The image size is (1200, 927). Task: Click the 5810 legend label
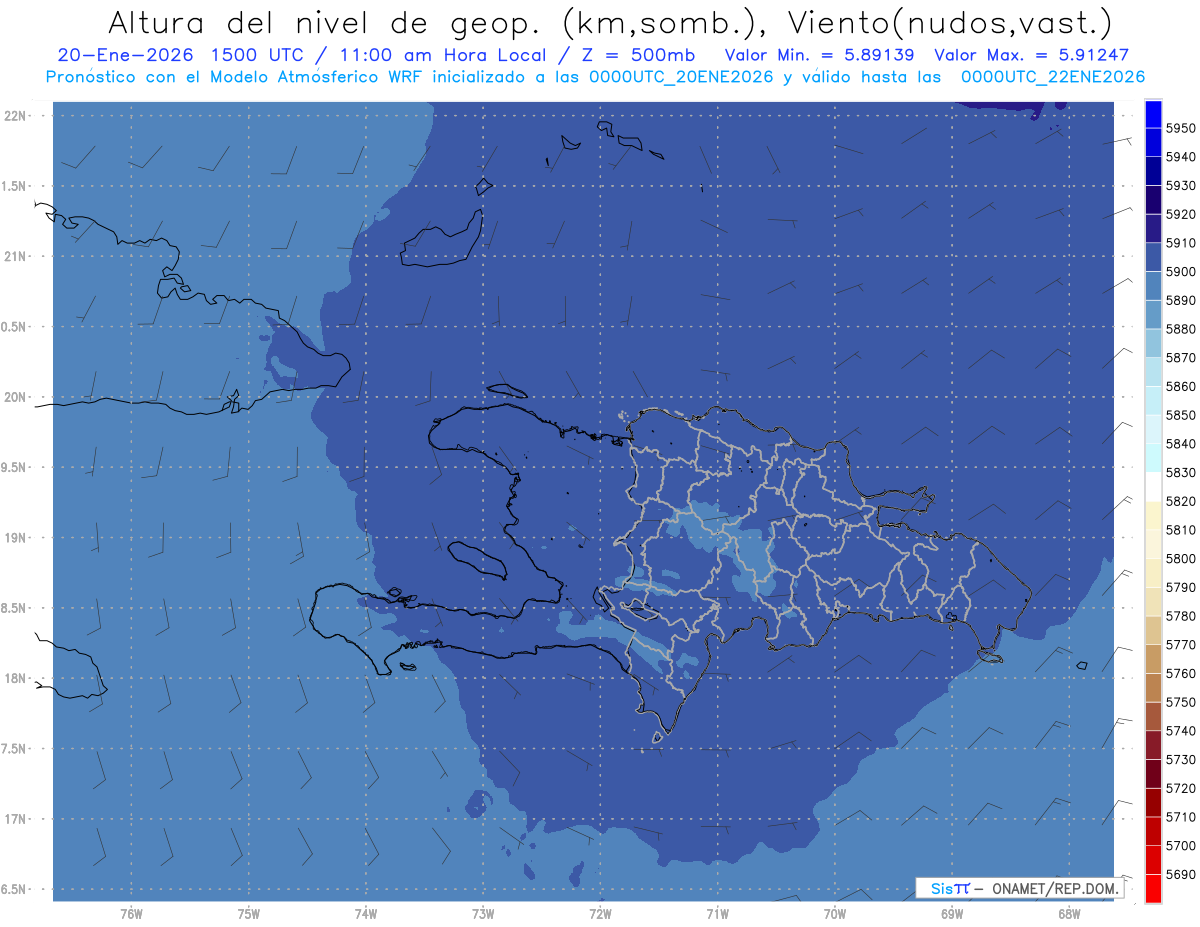point(1180,530)
